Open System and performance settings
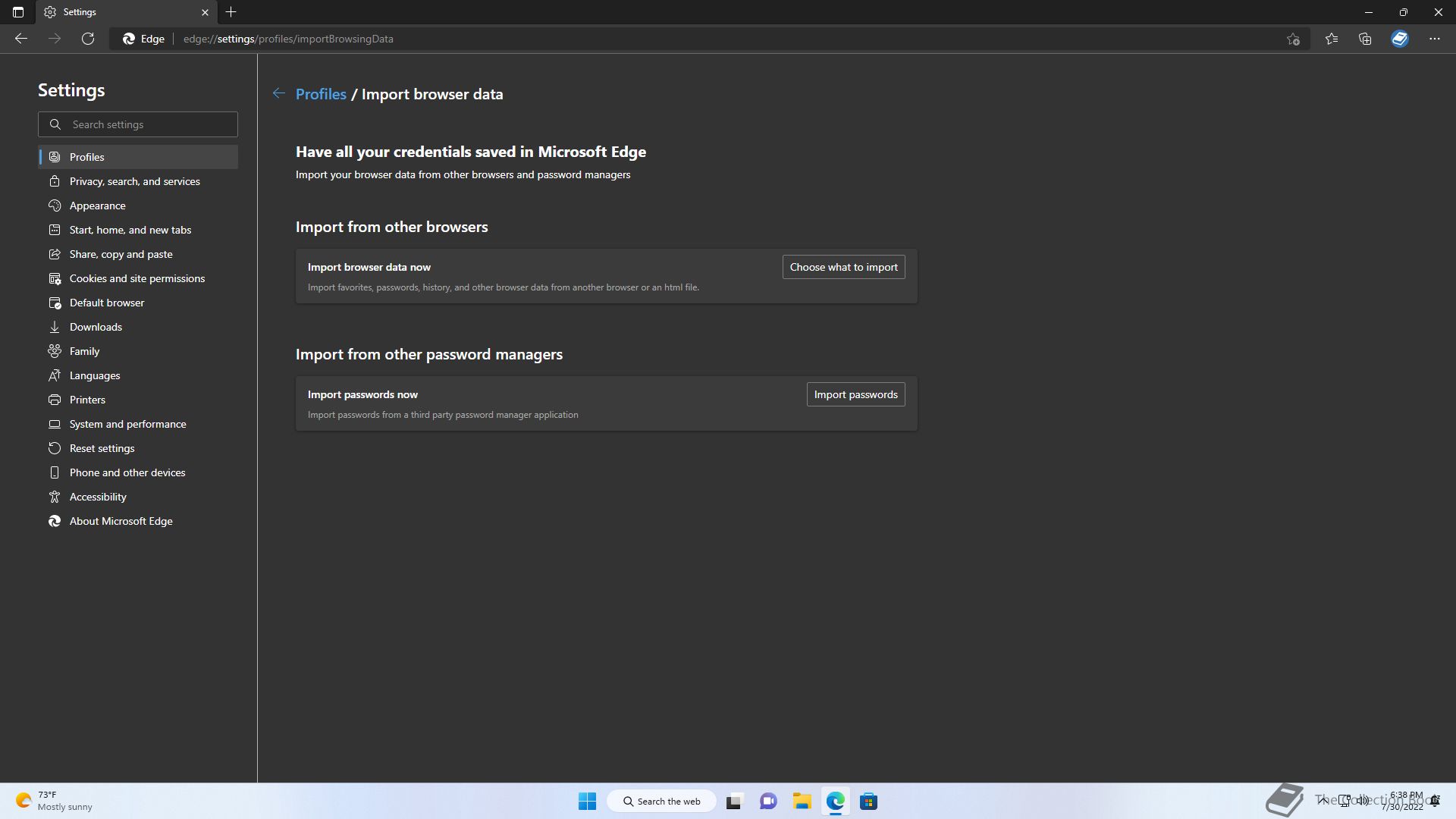Viewport: 1456px width, 819px height. (x=138, y=424)
